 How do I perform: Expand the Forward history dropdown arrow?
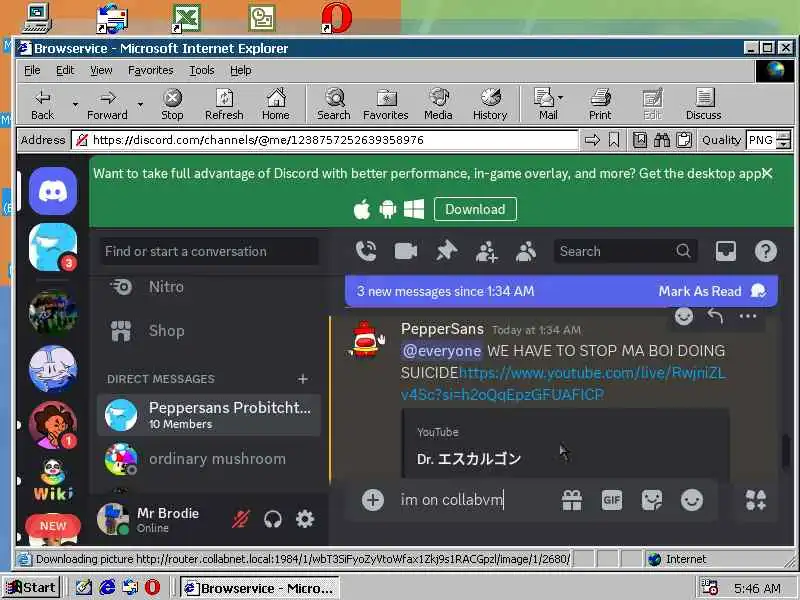pos(140,105)
